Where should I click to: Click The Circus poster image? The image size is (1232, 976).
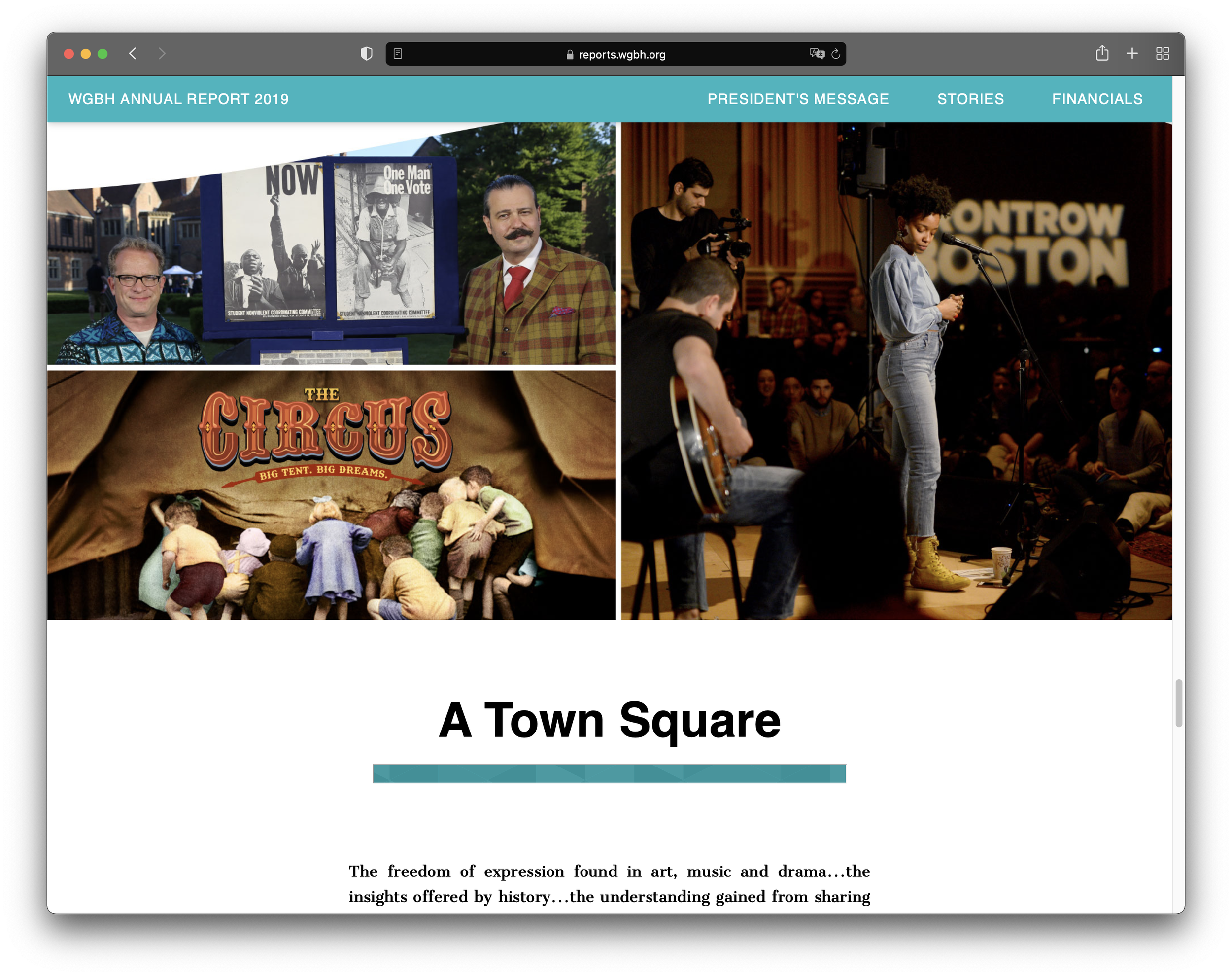pos(331,495)
